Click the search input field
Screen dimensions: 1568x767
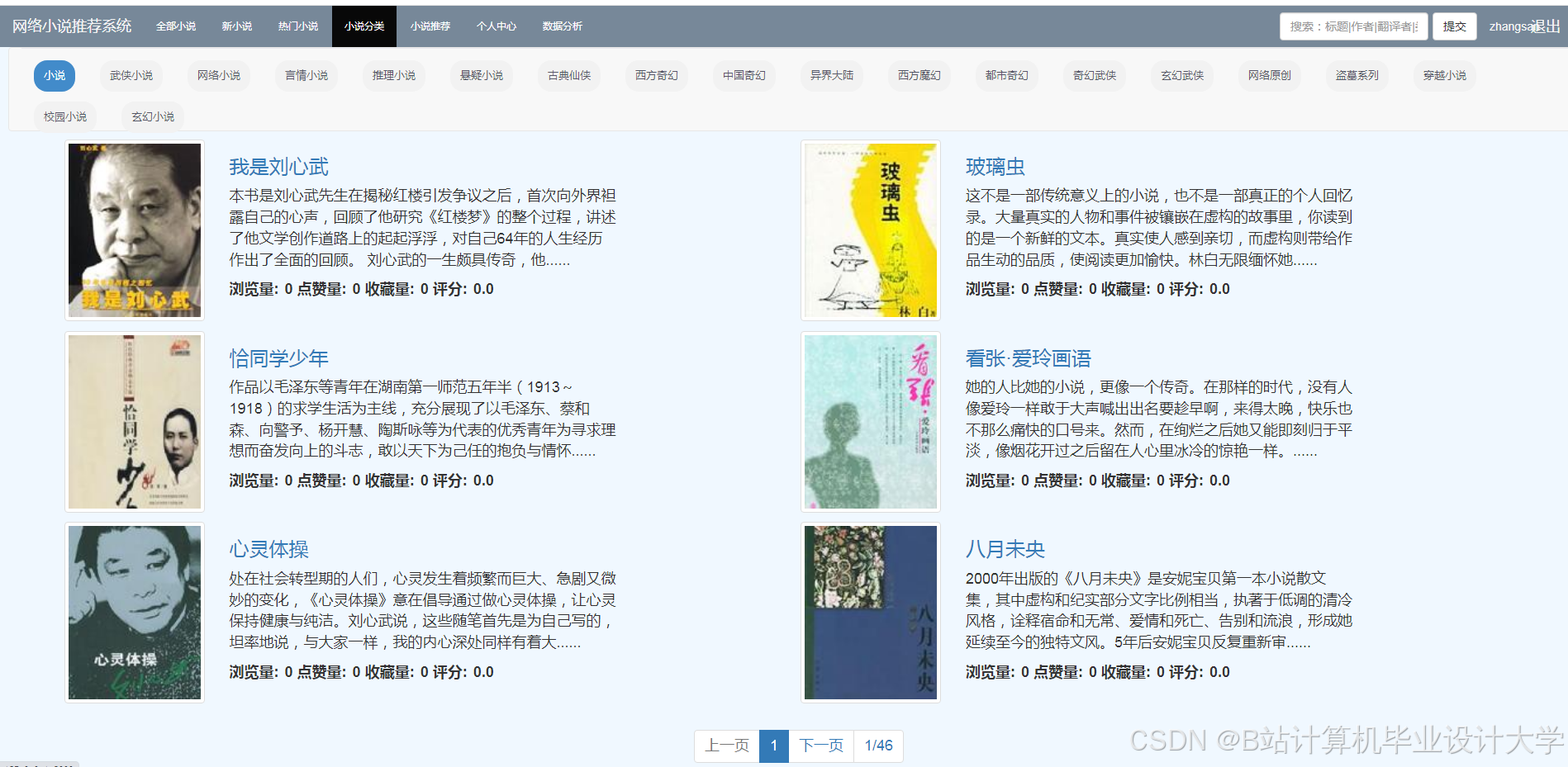pos(1353,26)
